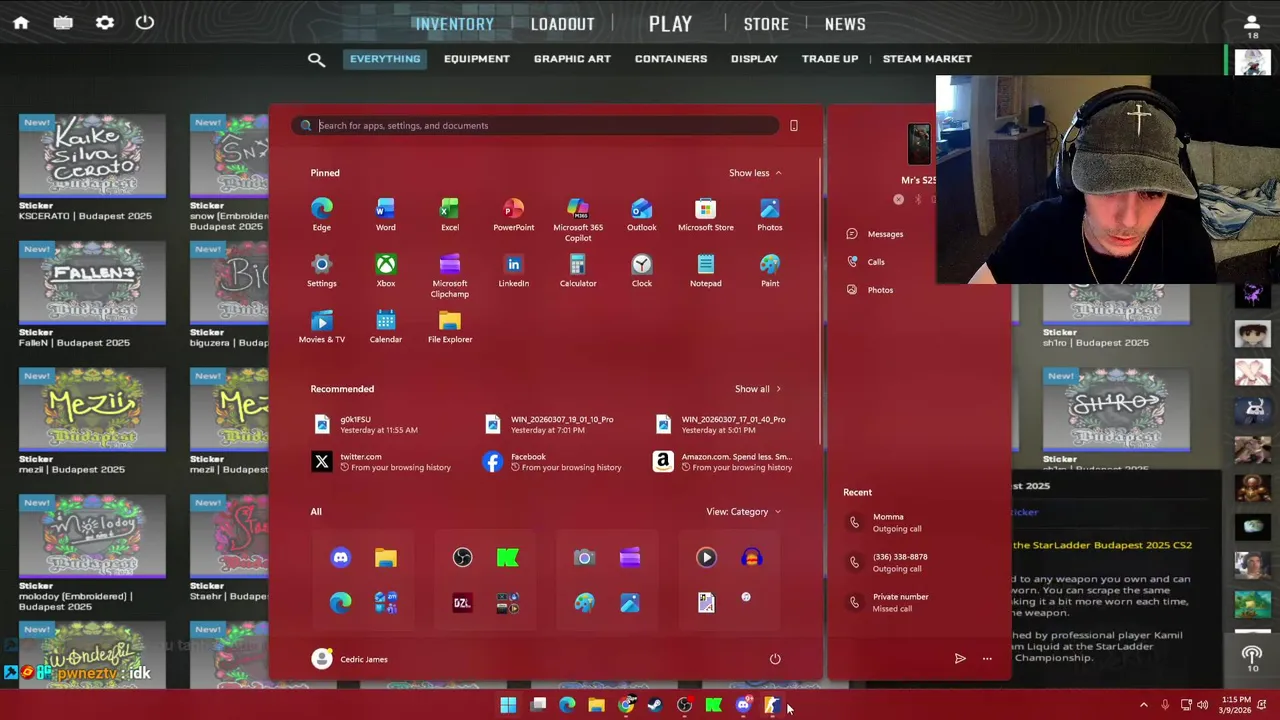Open Messages in the phone panel
The width and height of the screenshot is (1280, 720).
click(875, 234)
